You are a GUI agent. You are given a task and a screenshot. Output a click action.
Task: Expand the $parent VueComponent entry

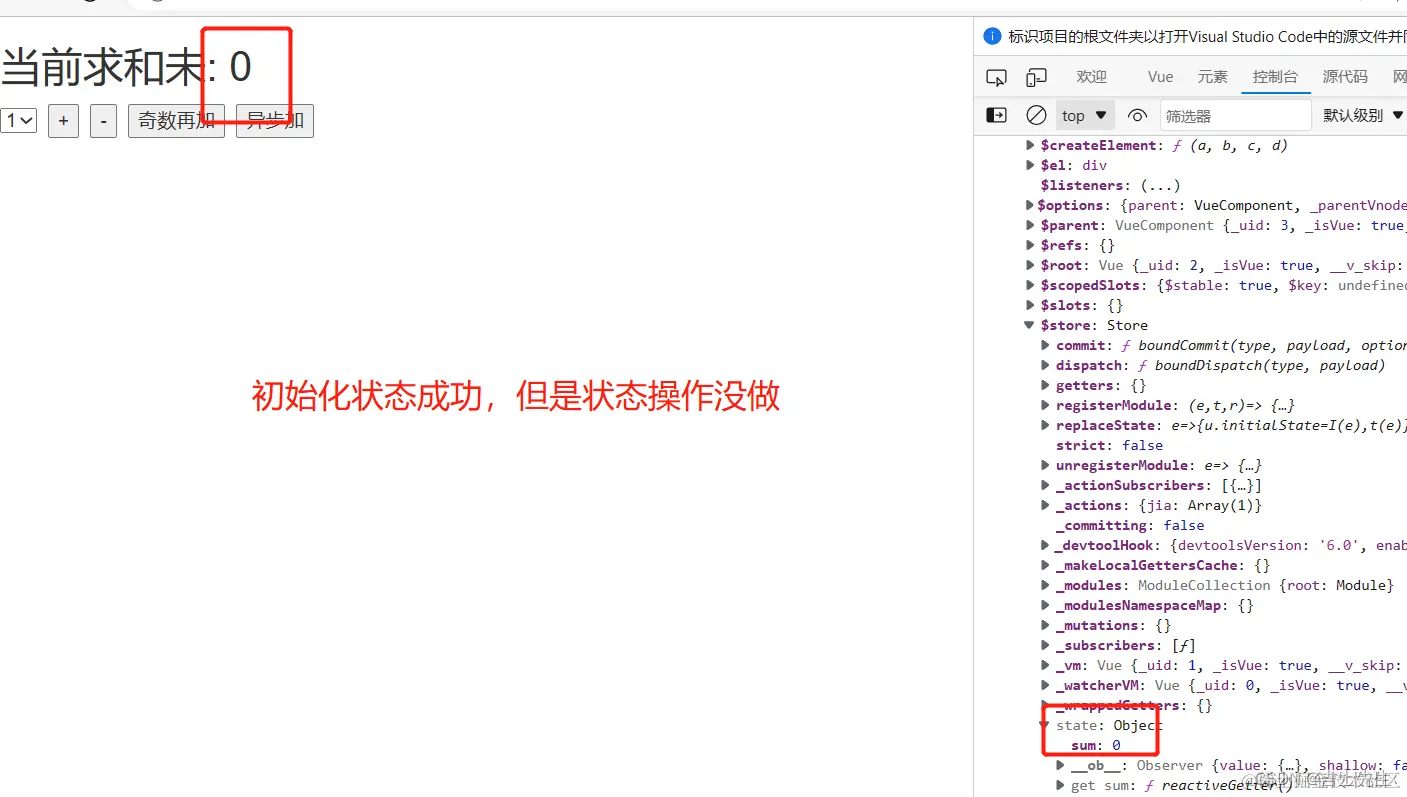click(1031, 225)
